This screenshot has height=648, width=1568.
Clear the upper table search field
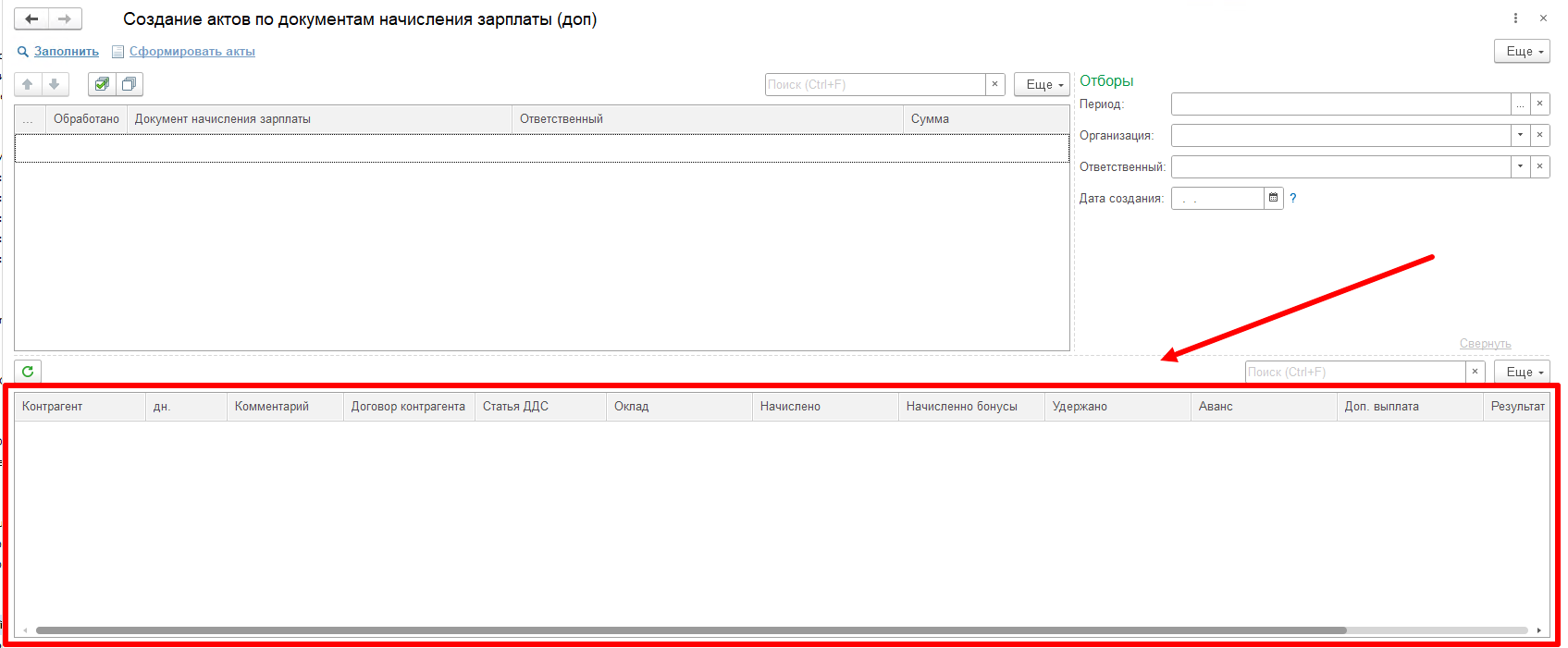995,84
